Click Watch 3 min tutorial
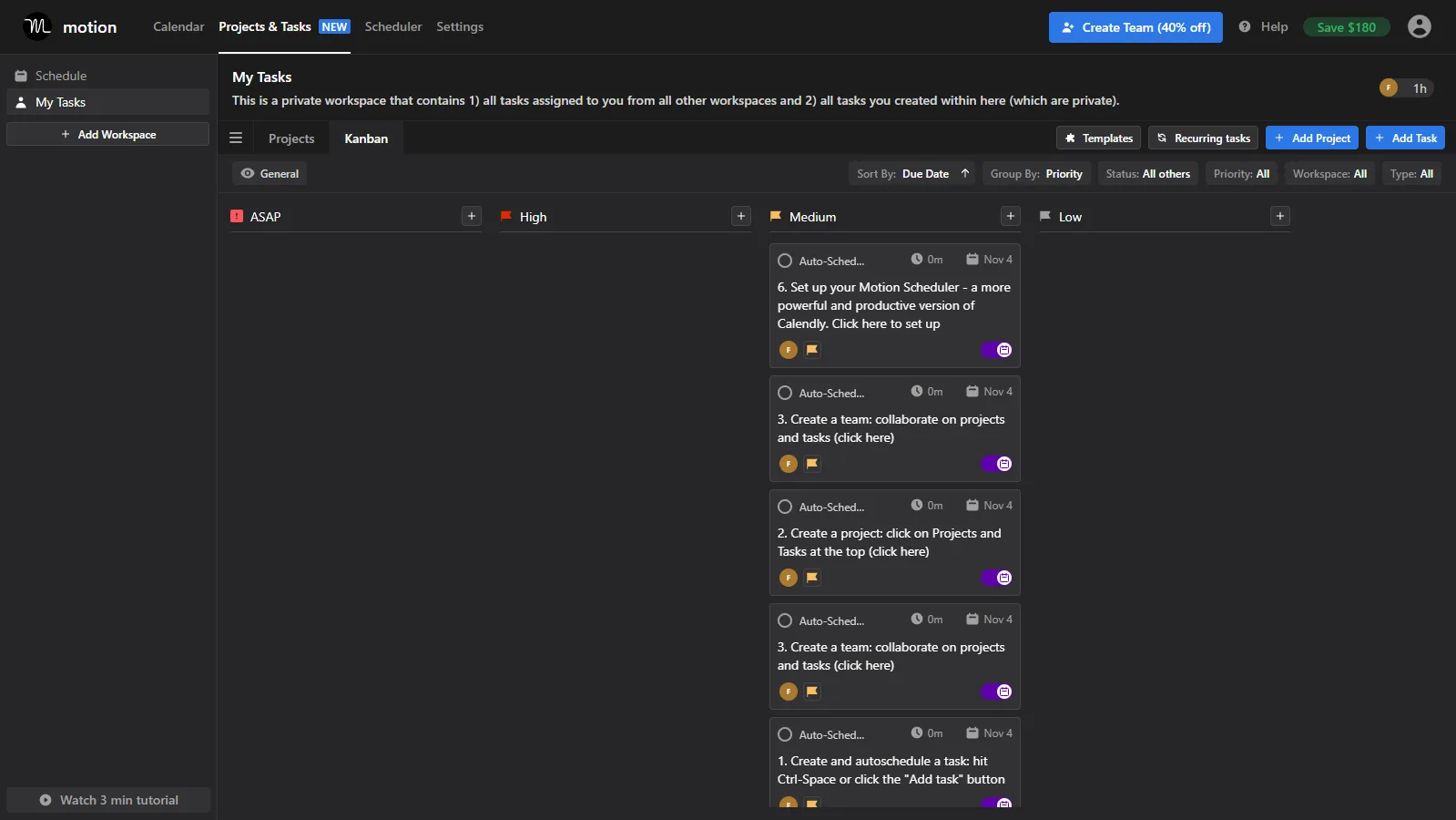The image size is (1456, 820). click(x=108, y=800)
